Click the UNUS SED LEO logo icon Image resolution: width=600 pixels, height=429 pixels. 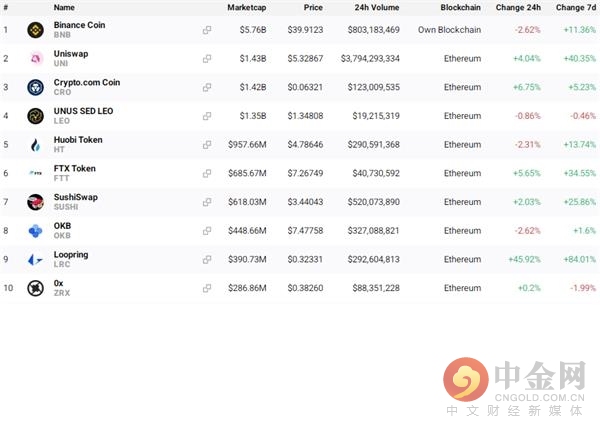coord(35,116)
